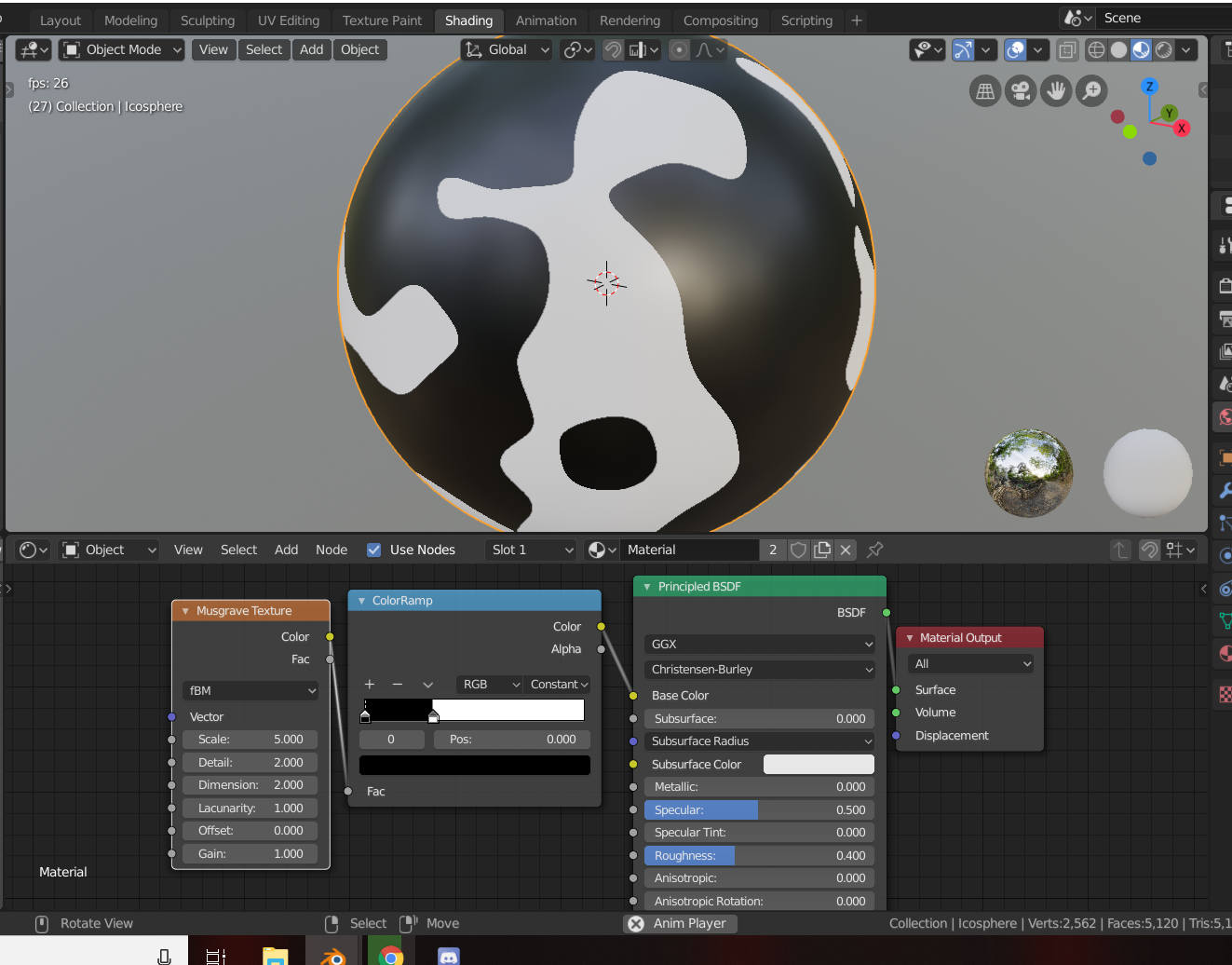Screen dimensions: 1232x965
Task: Click the Specular slider in Principled BSDF
Action: pos(760,809)
